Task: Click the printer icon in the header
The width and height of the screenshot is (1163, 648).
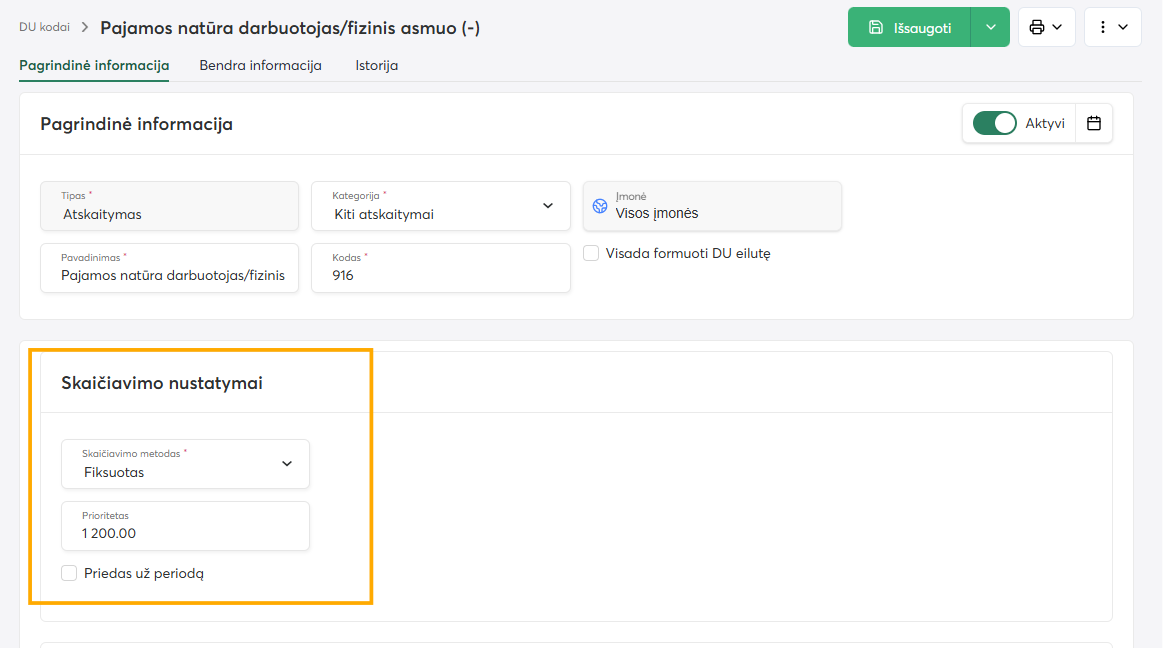Action: [1037, 27]
